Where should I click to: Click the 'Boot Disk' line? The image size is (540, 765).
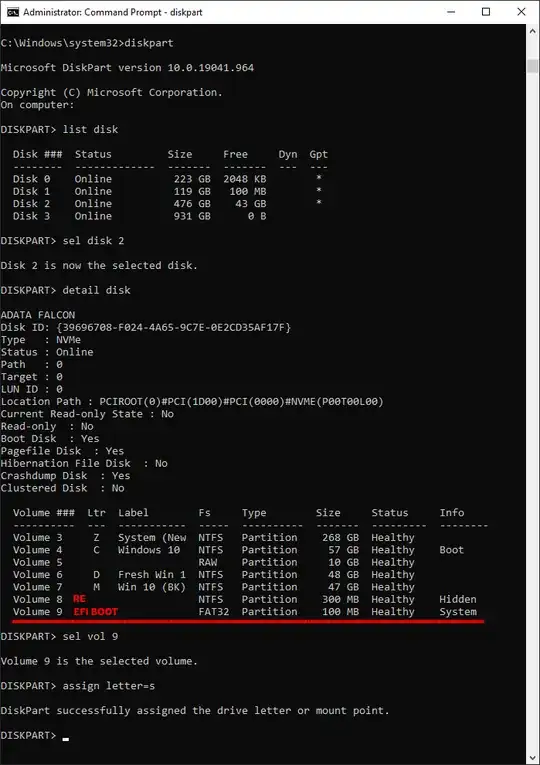pyautogui.click(x=50, y=439)
